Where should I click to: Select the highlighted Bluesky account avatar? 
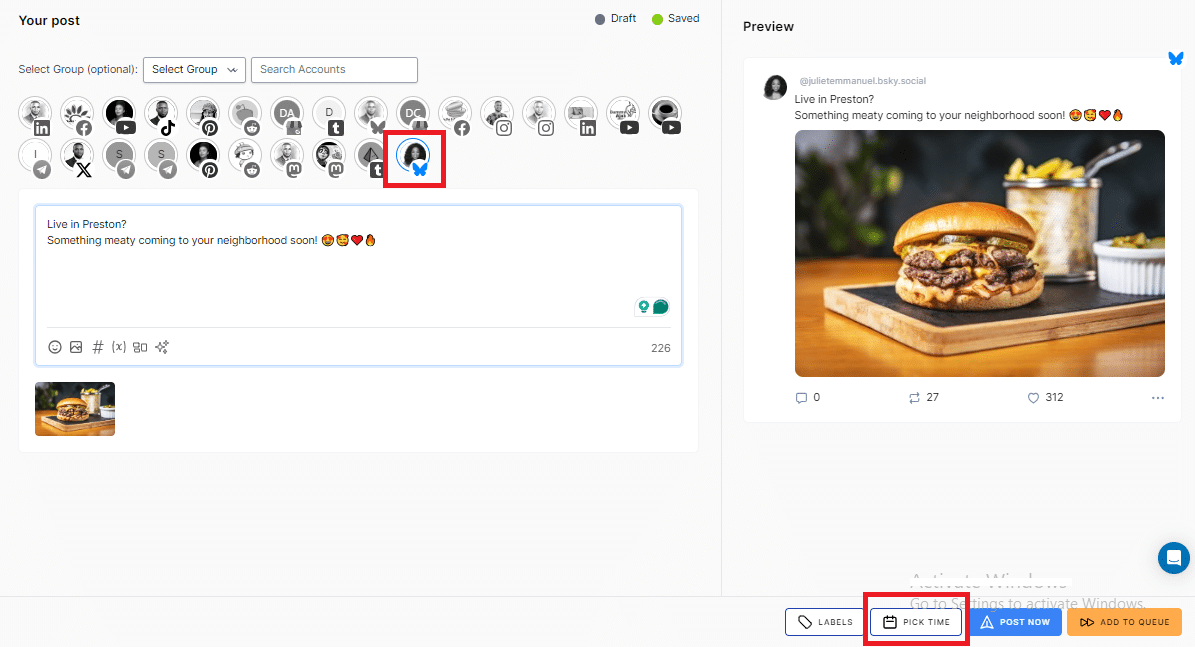tap(414, 157)
